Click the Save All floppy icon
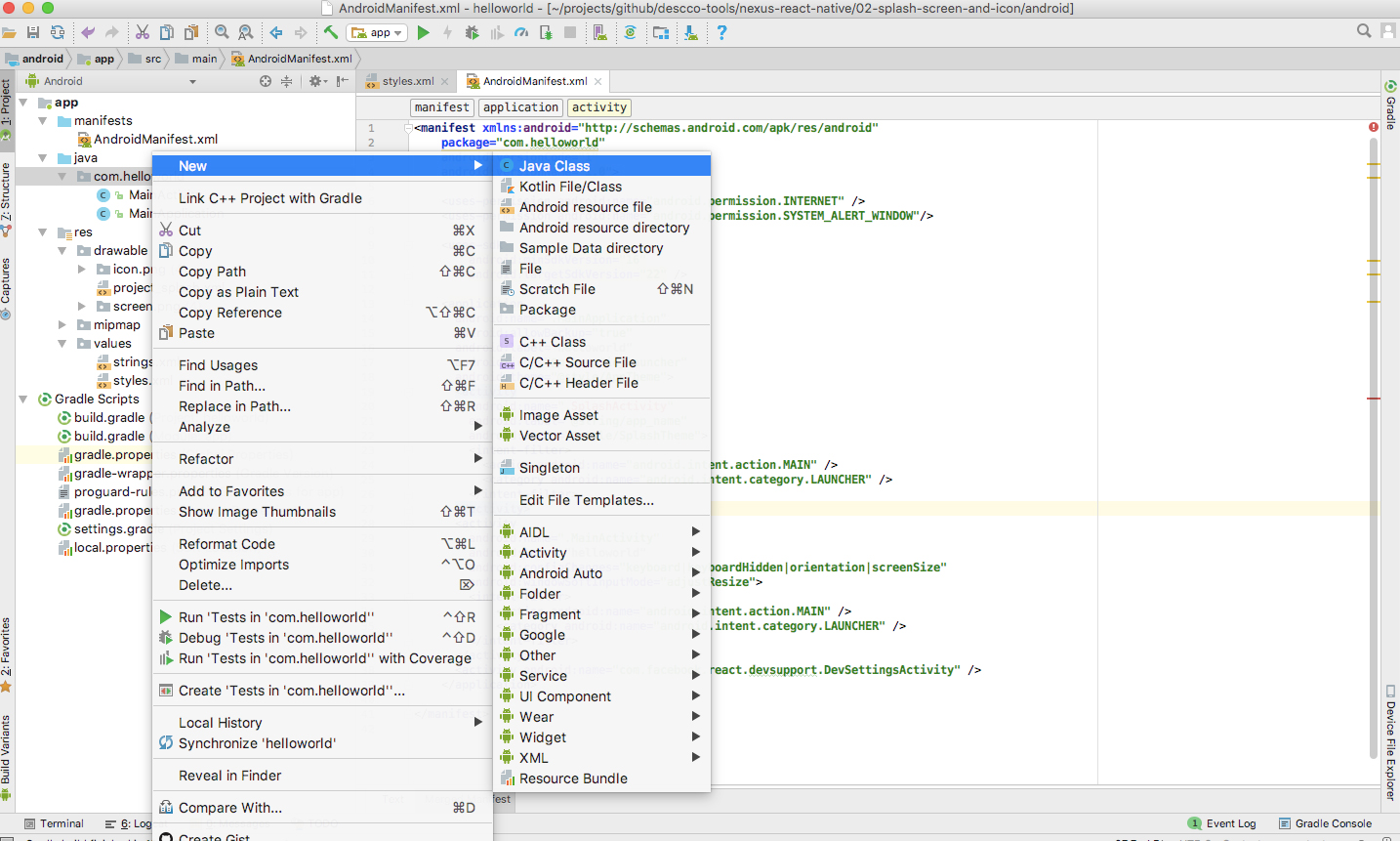 tap(33, 32)
